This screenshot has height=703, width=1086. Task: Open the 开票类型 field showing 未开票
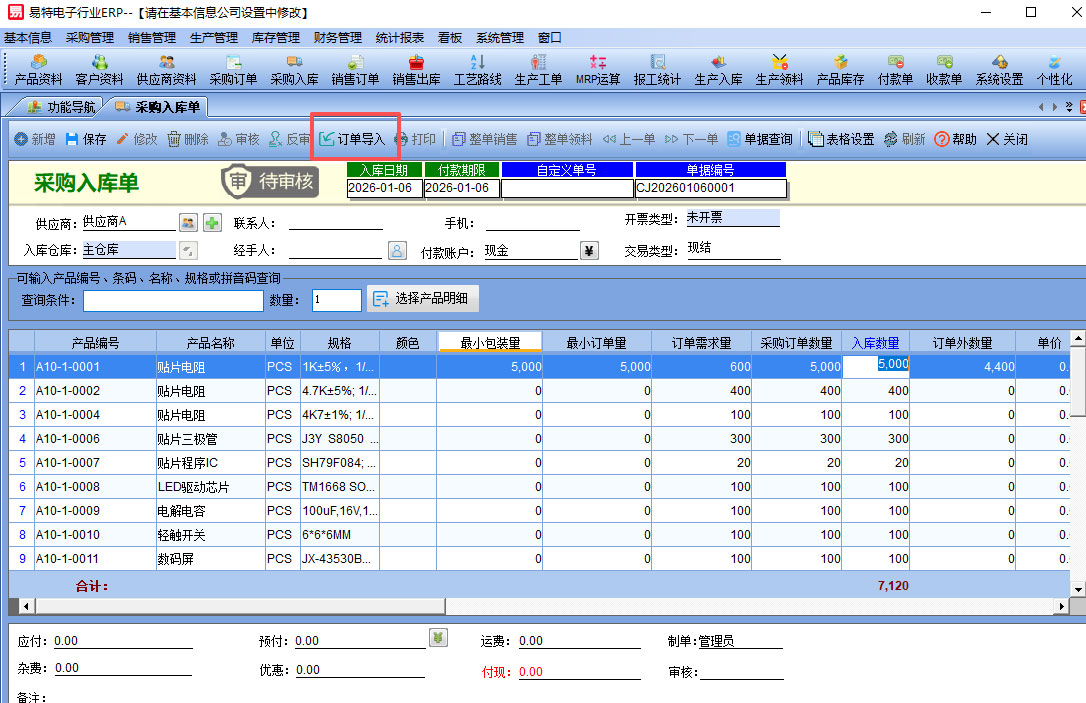point(732,218)
